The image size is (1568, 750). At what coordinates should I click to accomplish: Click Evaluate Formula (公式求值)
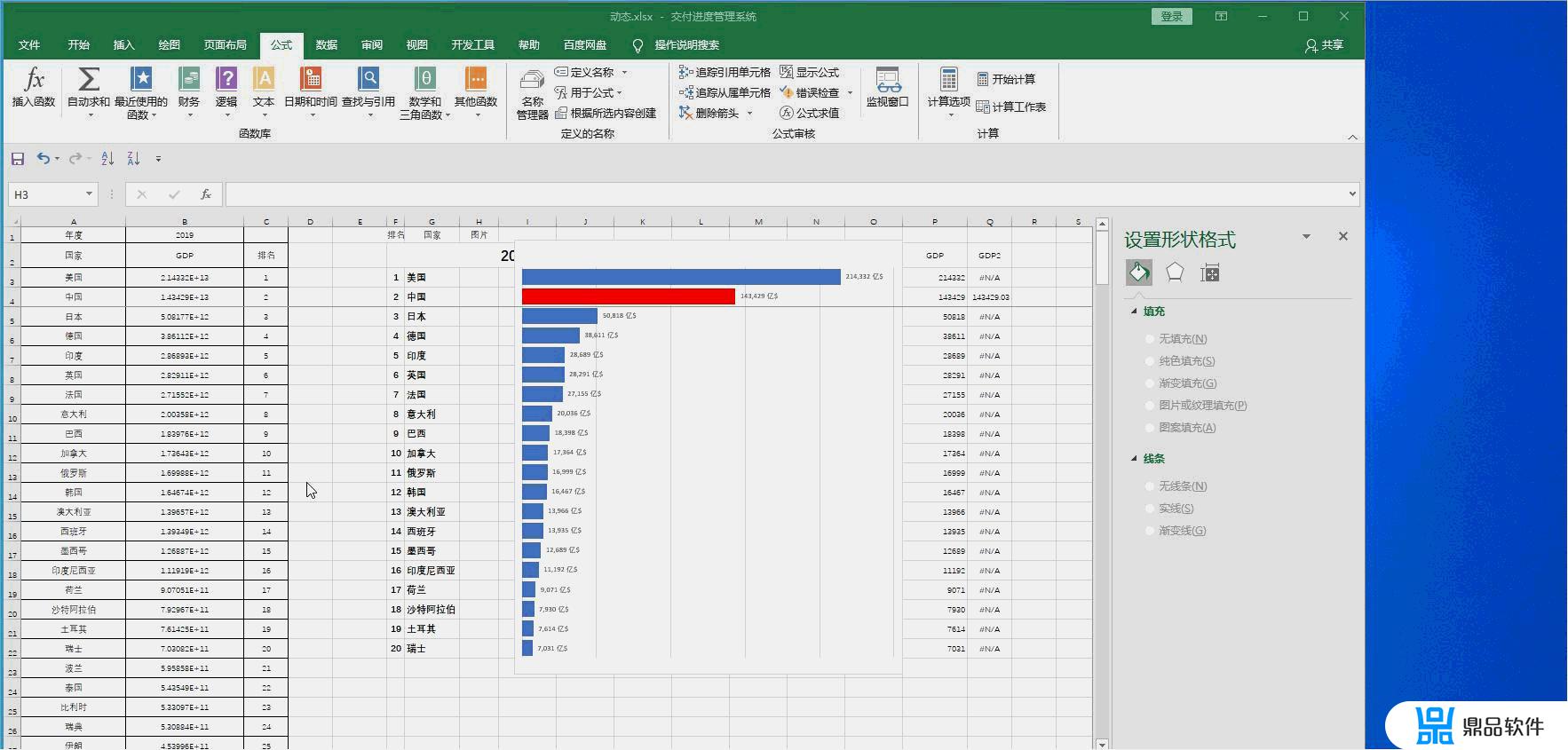[x=809, y=114]
